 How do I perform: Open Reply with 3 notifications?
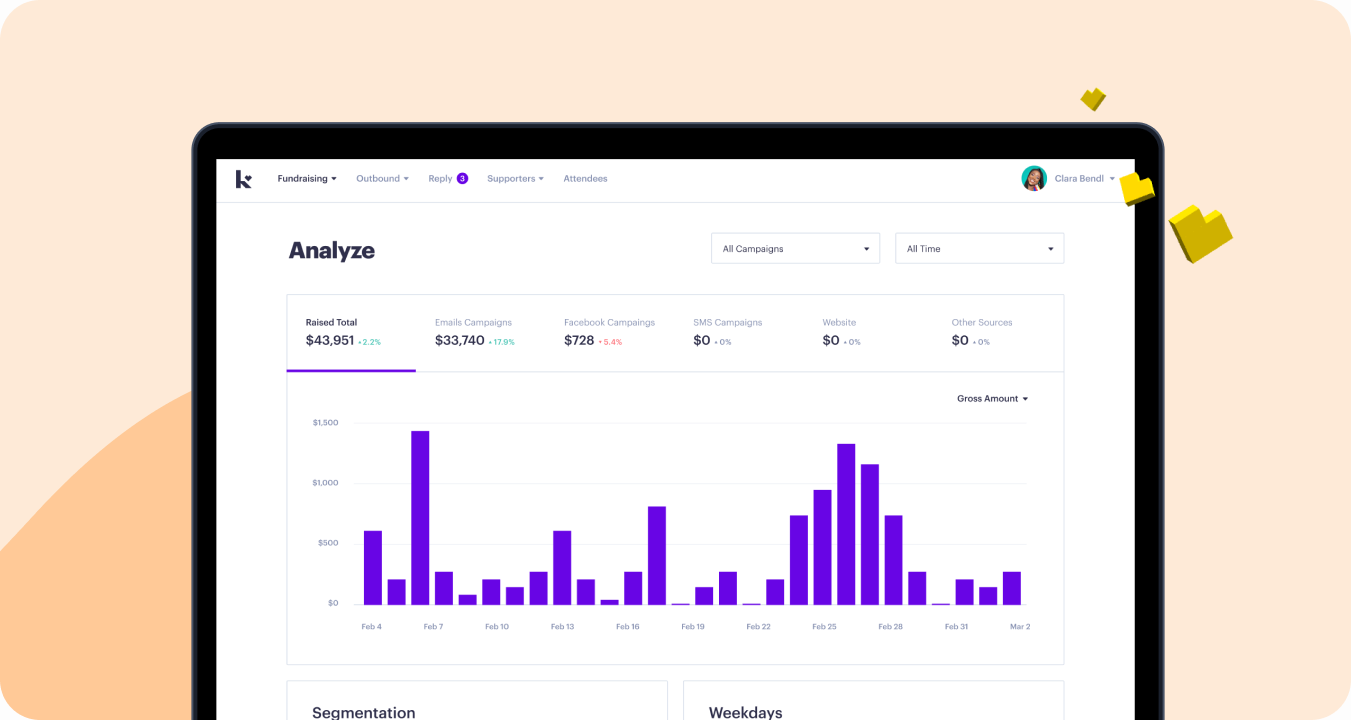448,179
